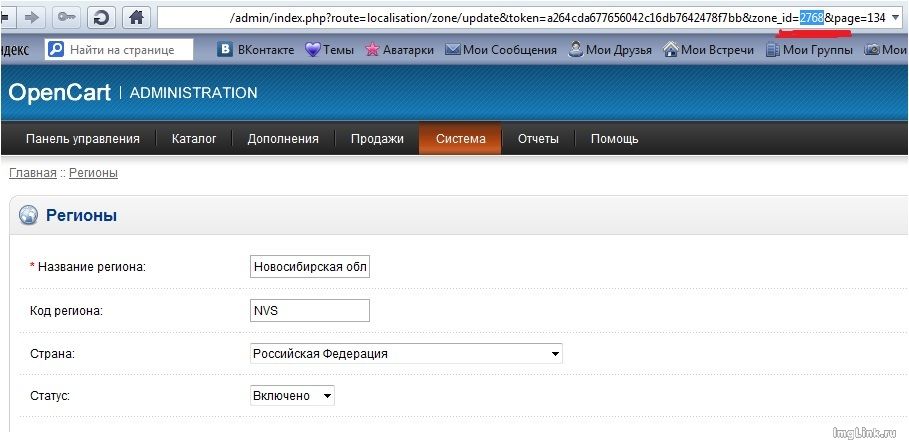The width and height of the screenshot is (909, 441).
Task: Open the ВКонтакте bookmark
Action: pyautogui.click(x=256, y=50)
